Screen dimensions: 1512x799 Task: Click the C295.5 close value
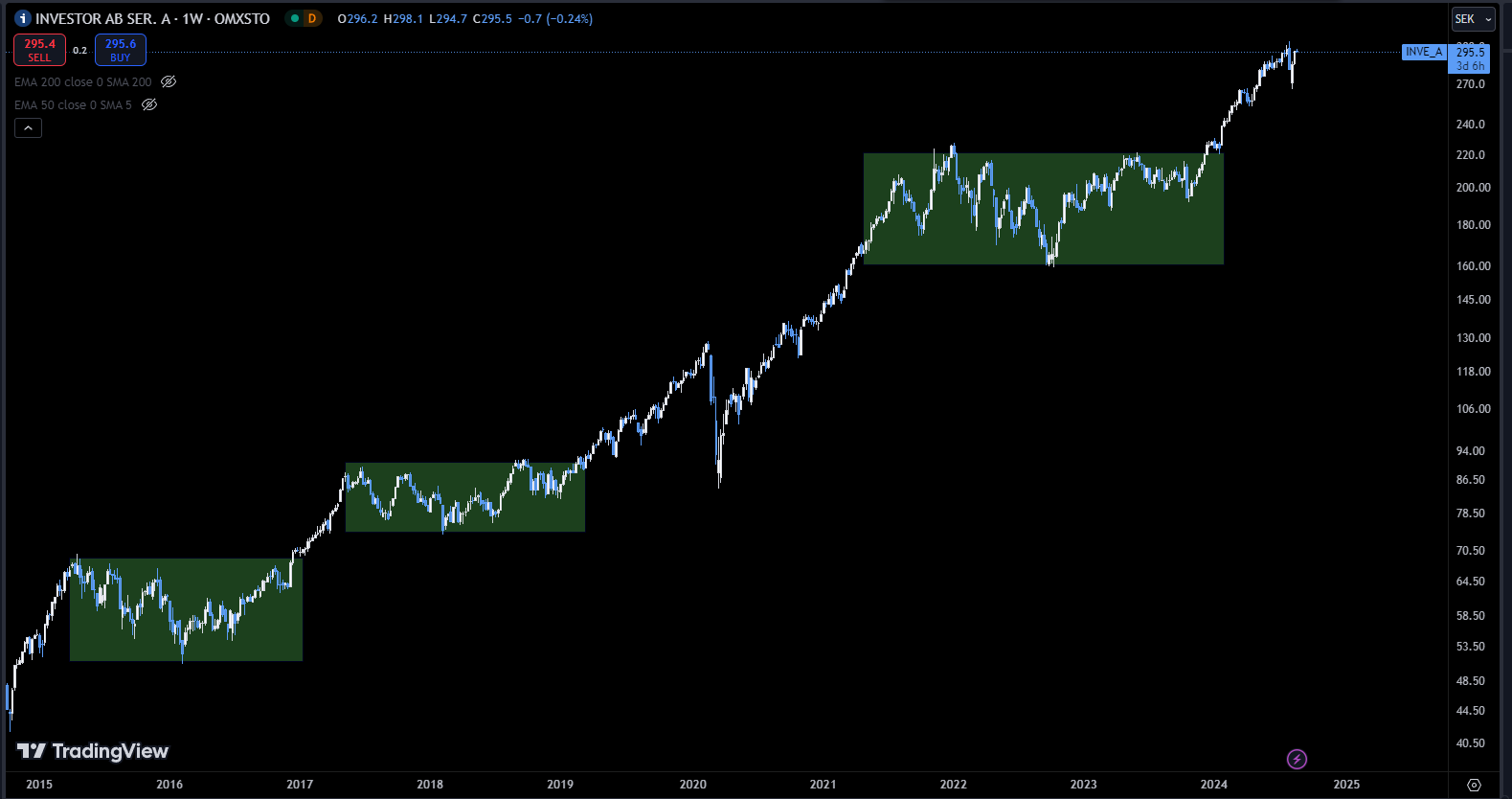tap(492, 19)
